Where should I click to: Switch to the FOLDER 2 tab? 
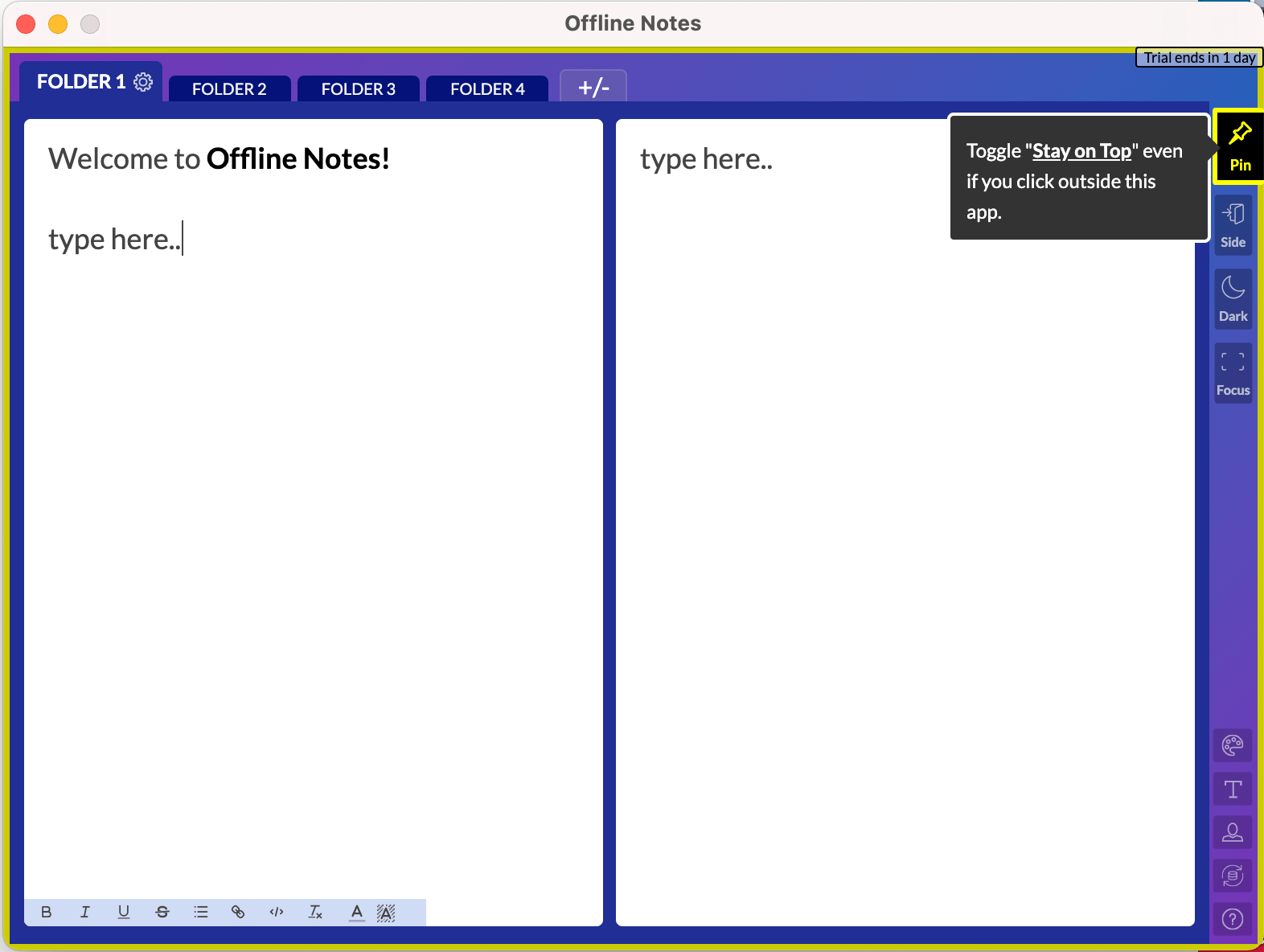click(x=229, y=88)
